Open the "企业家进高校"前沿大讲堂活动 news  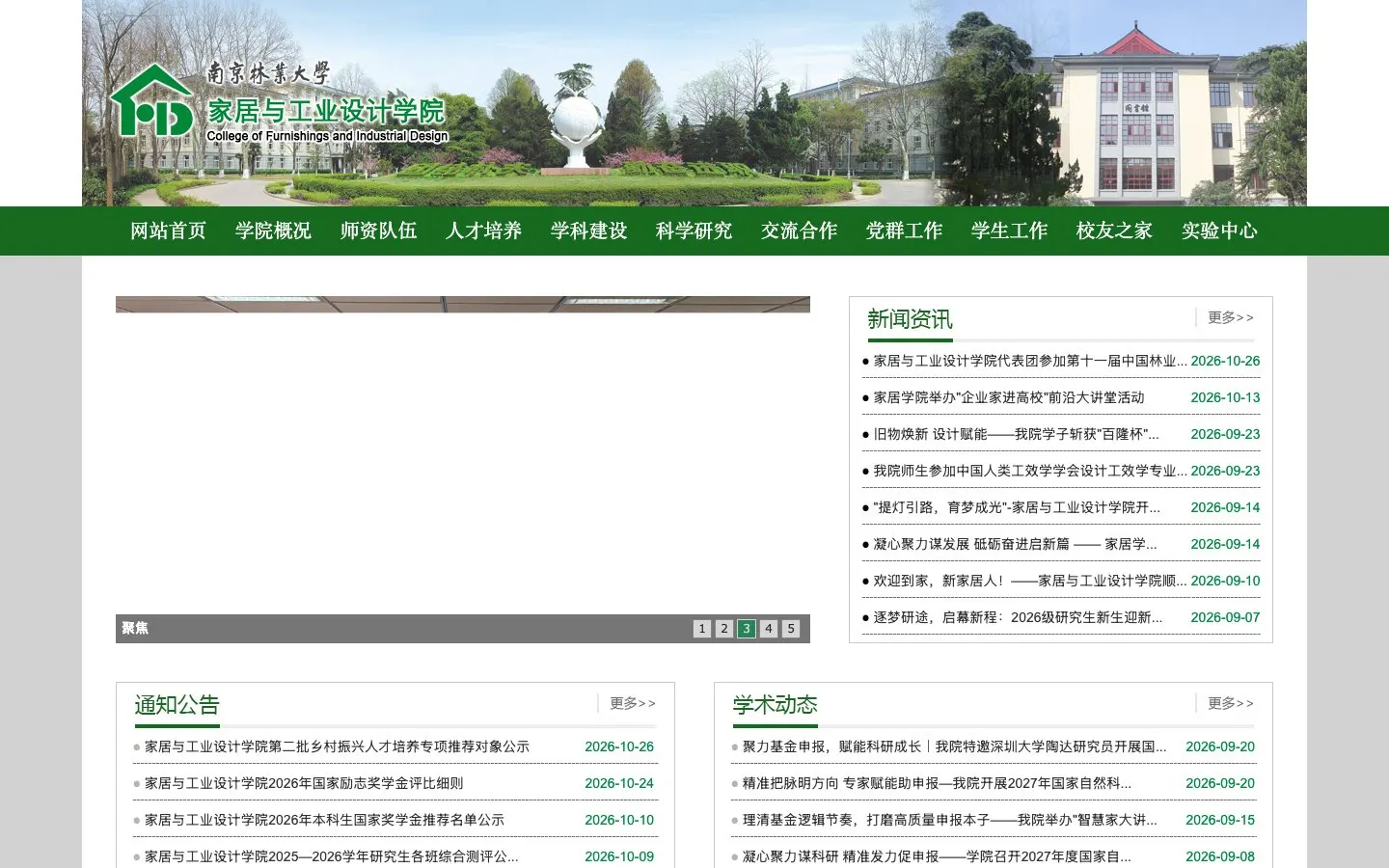coord(1009,397)
